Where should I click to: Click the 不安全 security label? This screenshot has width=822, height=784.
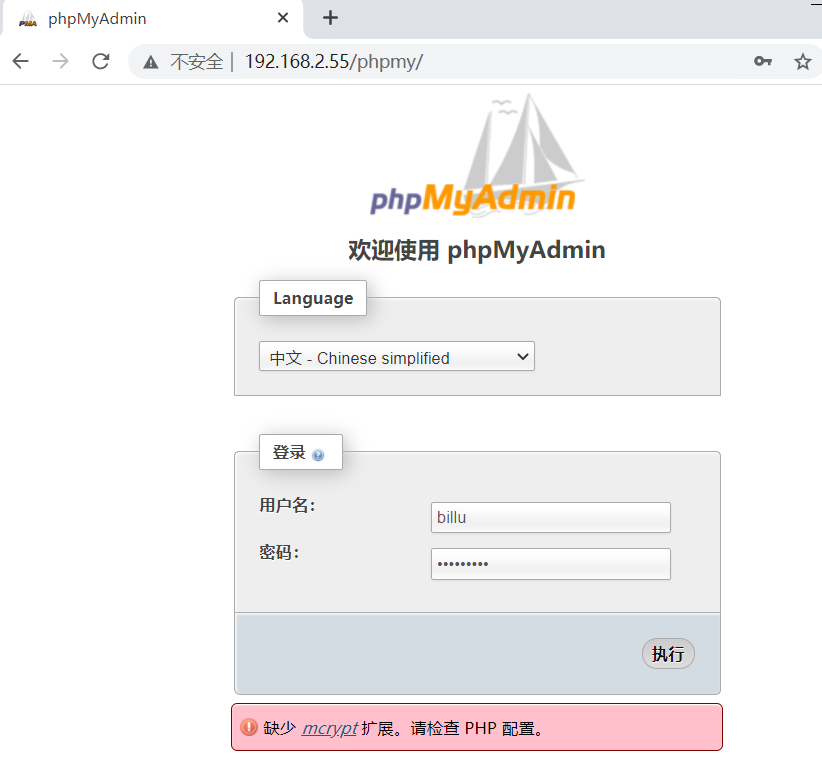197,62
